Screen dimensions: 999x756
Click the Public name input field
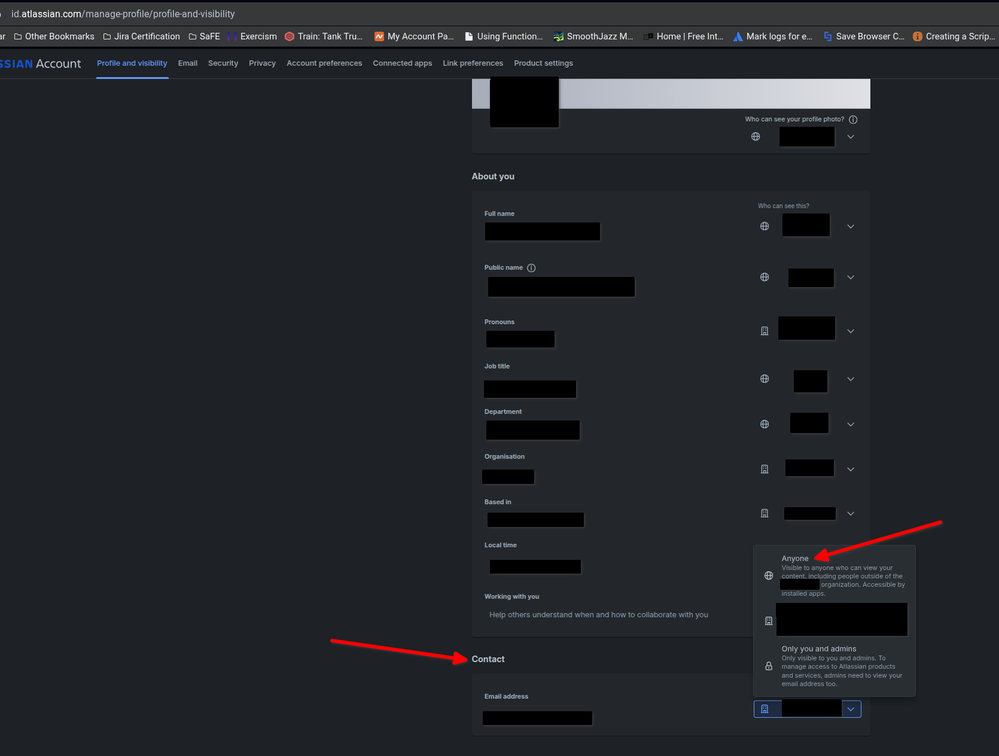(561, 287)
